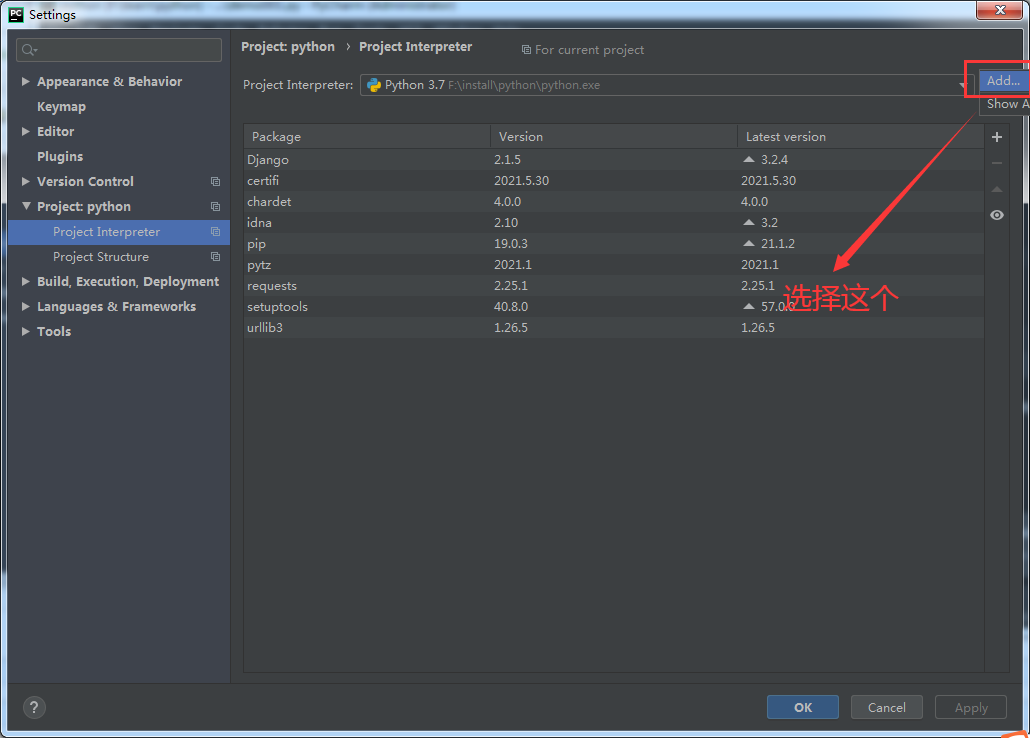
Task: Click copy icon next to Version Control
Action: pyautogui.click(x=215, y=181)
